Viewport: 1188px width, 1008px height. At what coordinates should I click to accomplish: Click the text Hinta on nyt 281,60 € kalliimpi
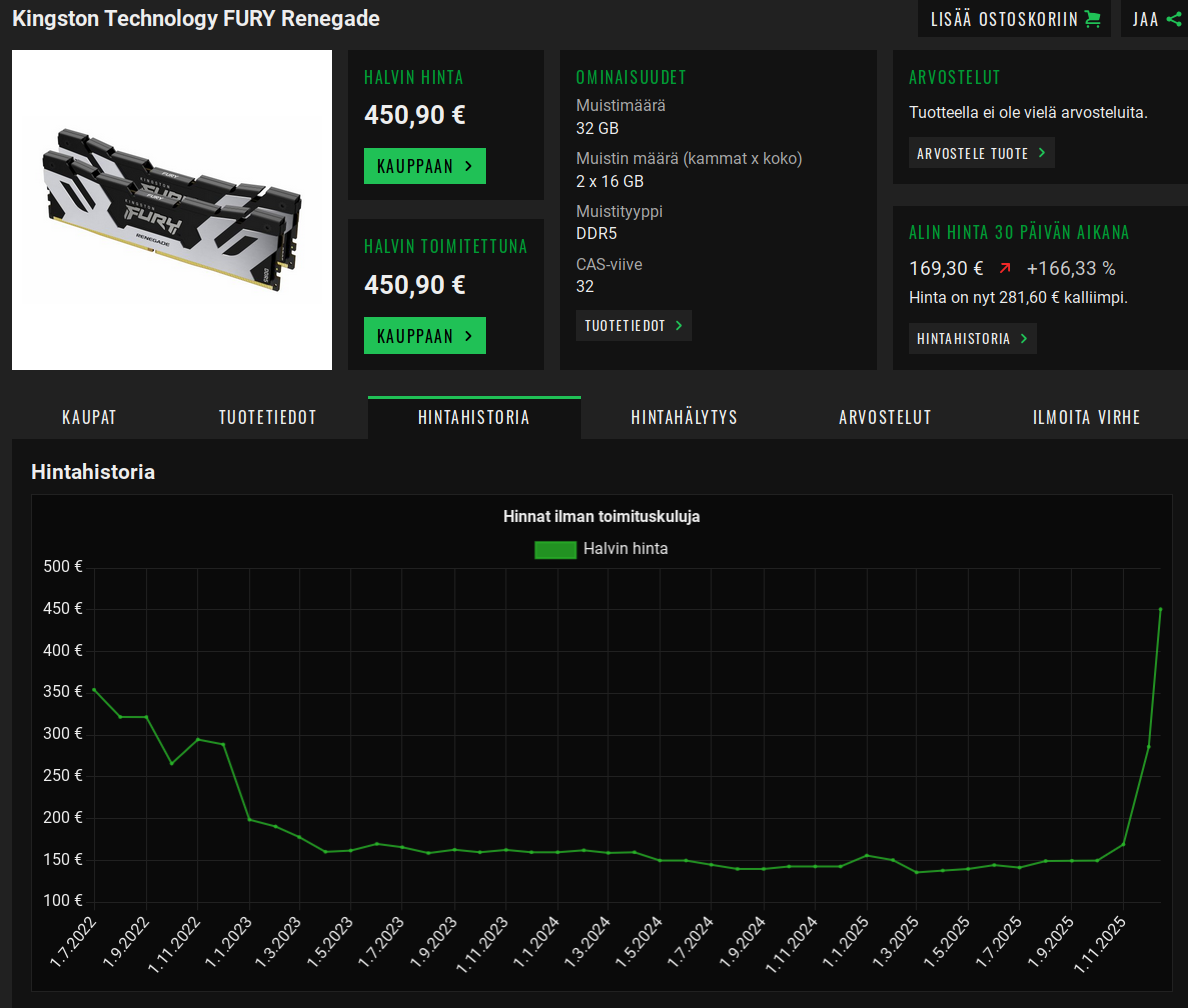(1018, 298)
